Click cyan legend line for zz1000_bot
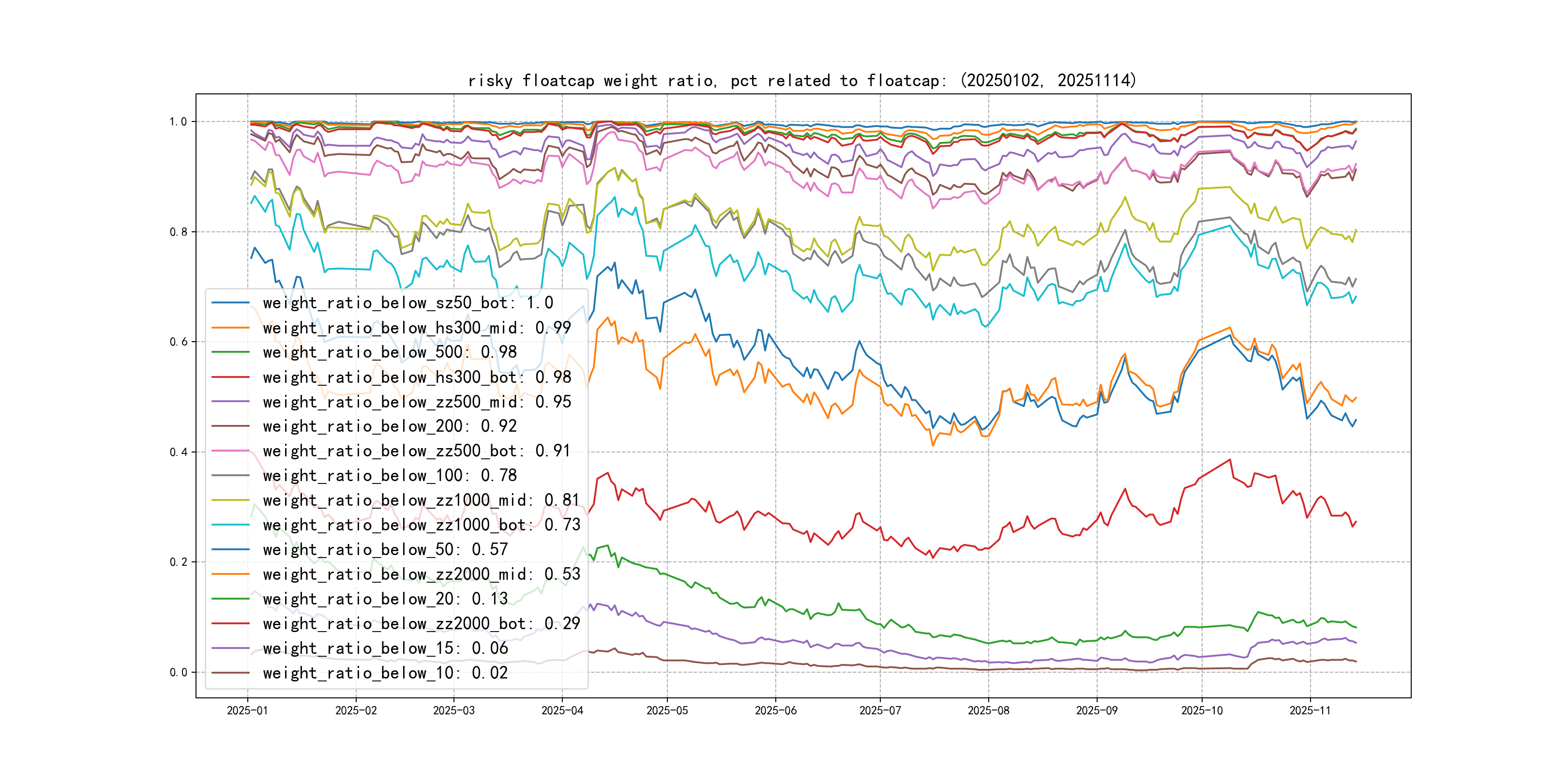The height and width of the screenshot is (784, 1568). (230, 525)
